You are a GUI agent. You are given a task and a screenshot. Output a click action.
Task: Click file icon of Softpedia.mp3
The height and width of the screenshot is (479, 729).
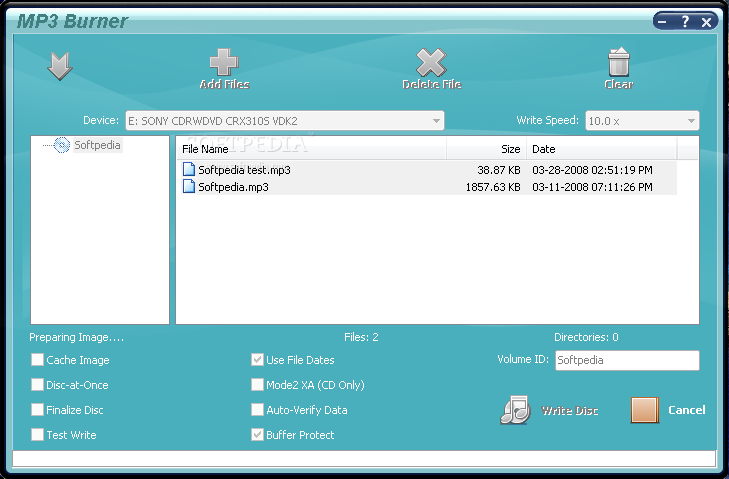189,186
